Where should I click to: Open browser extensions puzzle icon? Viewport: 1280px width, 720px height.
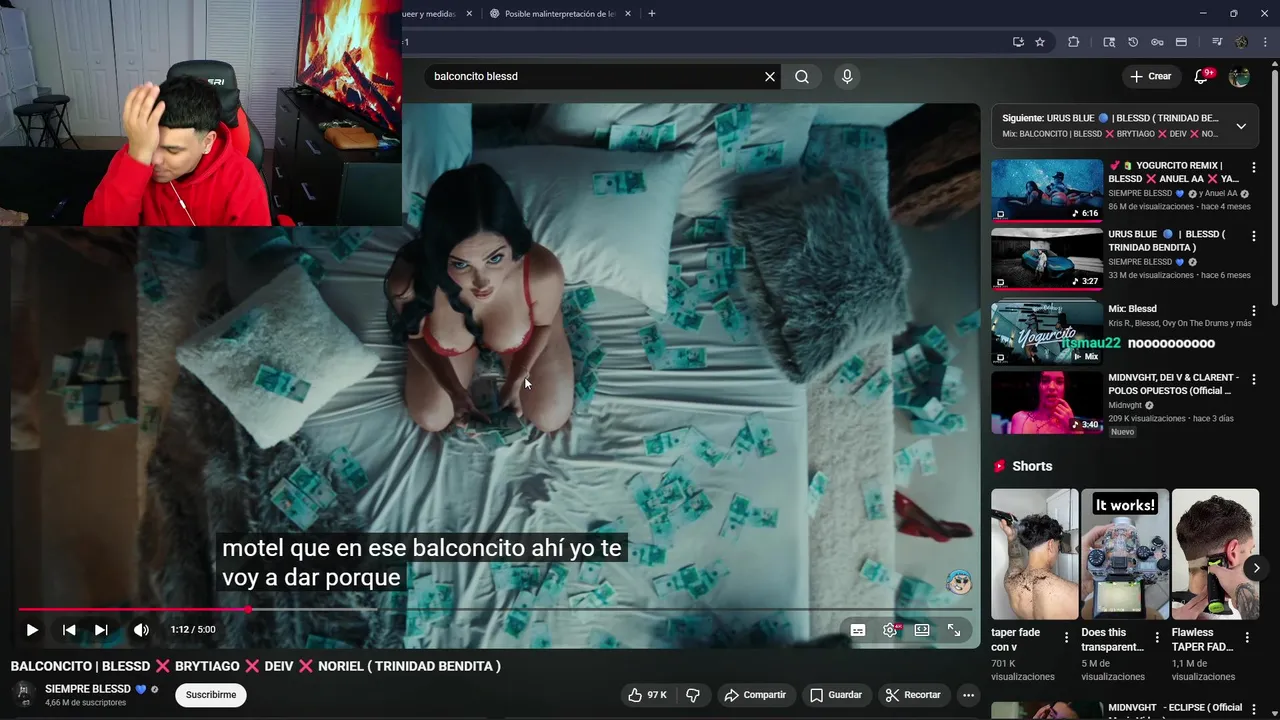1074,42
